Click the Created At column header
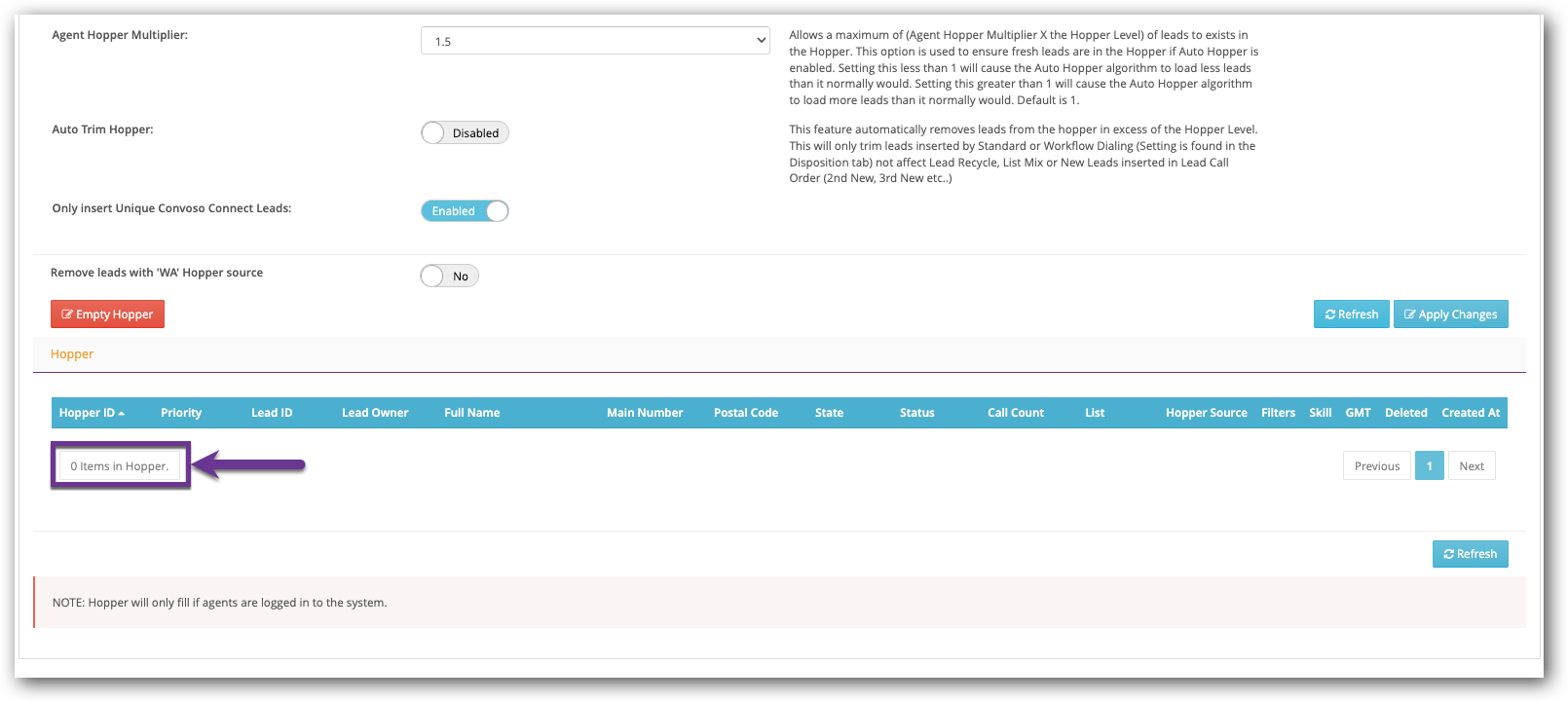The height and width of the screenshot is (702, 1568). (1470, 413)
